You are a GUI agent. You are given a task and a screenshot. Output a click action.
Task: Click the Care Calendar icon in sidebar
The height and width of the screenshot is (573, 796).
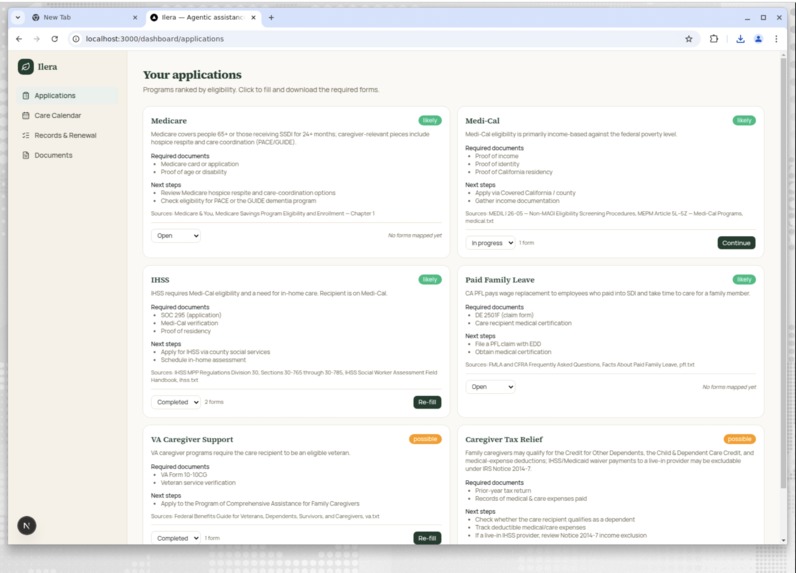[26, 115]
